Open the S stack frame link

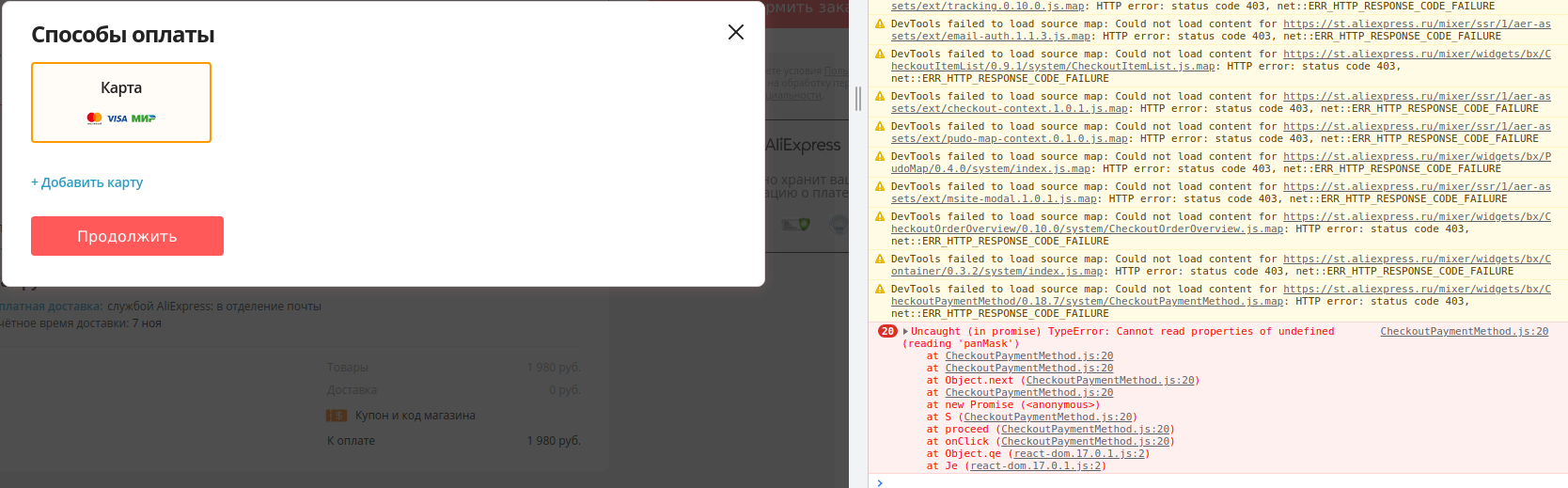click(x=1048, y=417)
